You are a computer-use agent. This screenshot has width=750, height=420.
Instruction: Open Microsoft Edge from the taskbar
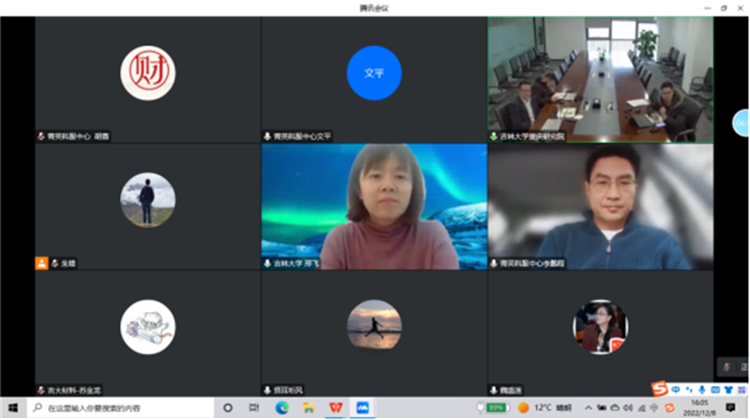tap(282, 408)
